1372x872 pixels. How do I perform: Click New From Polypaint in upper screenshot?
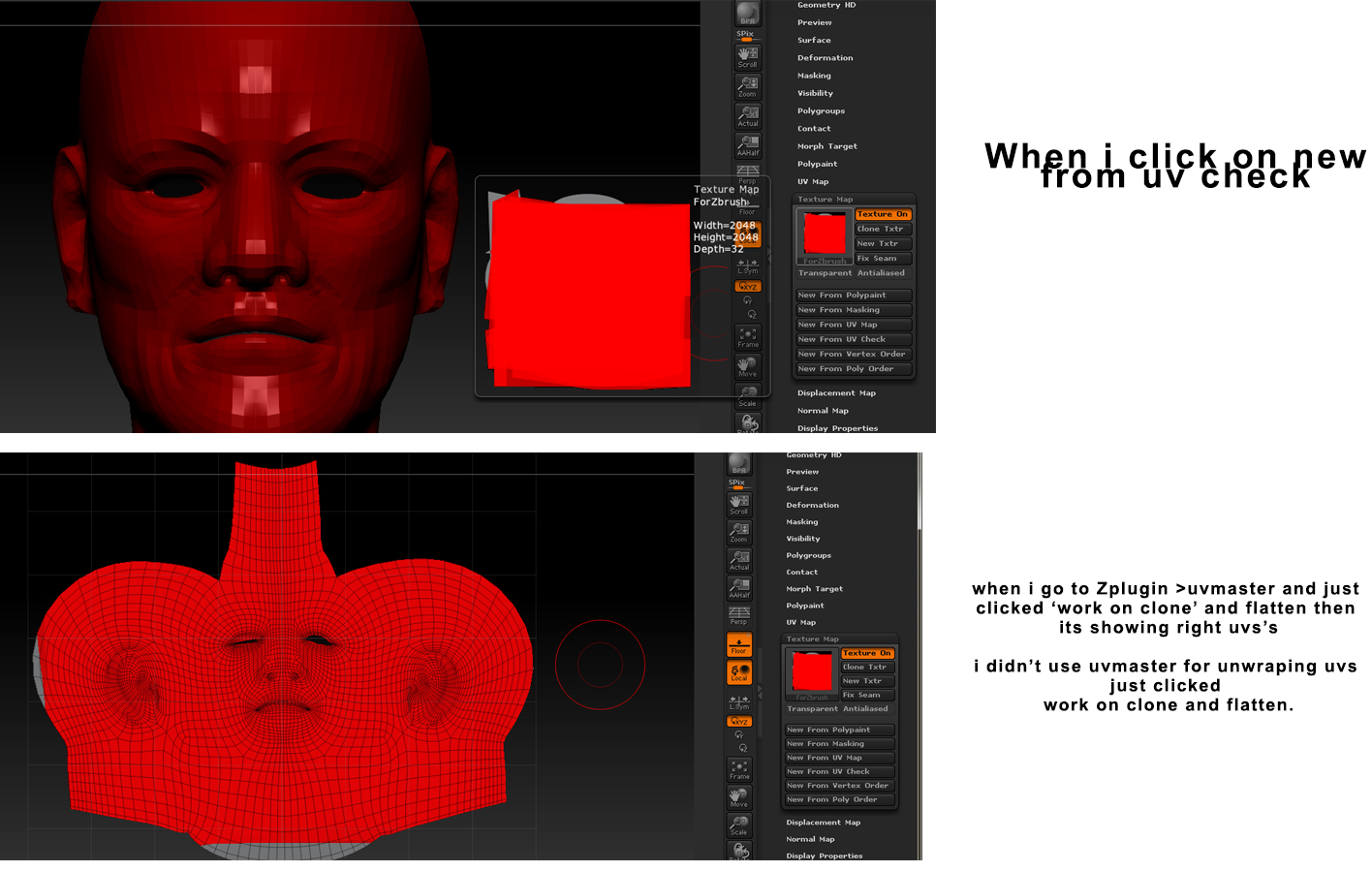(854, 296)
